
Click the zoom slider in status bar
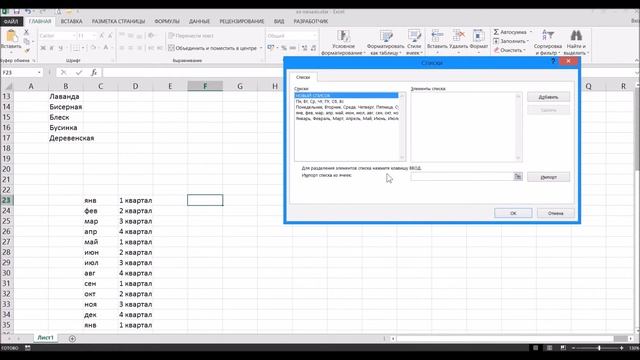click(599, 348)
